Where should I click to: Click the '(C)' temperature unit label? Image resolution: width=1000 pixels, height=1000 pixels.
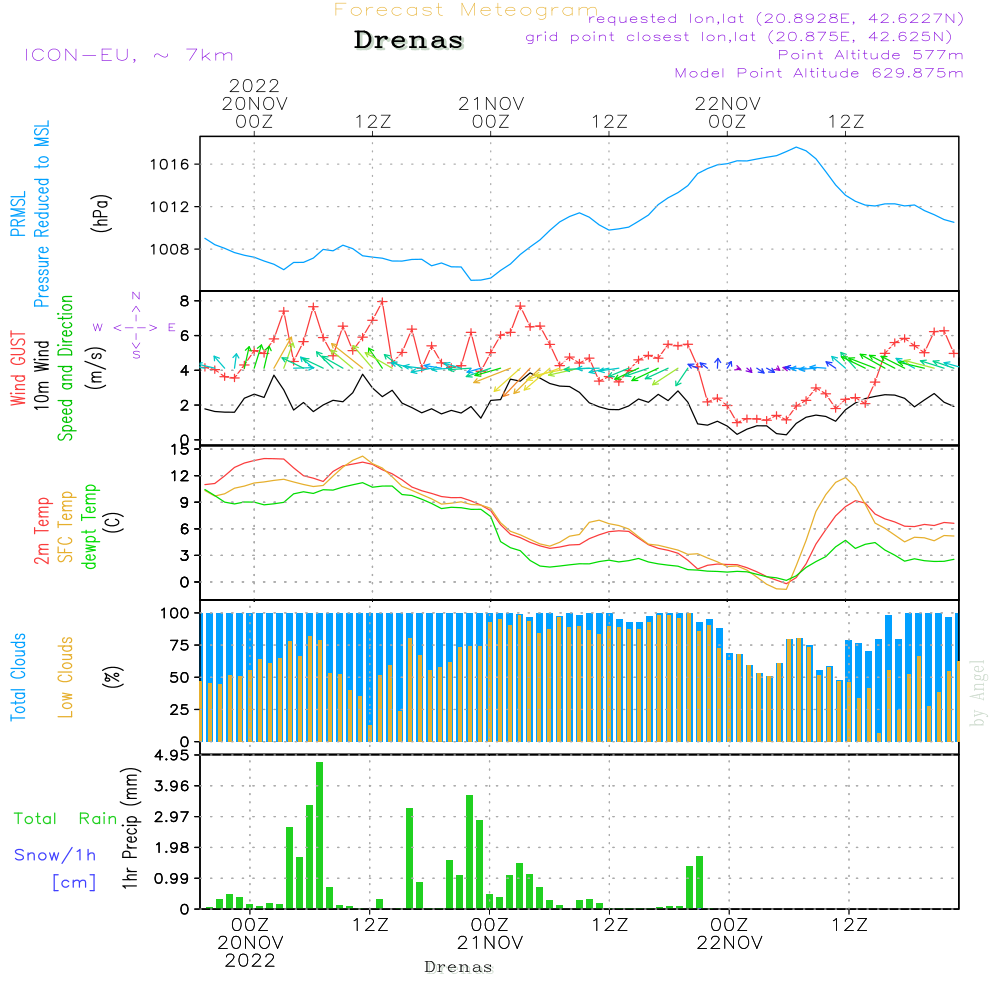tap(114, 523)
